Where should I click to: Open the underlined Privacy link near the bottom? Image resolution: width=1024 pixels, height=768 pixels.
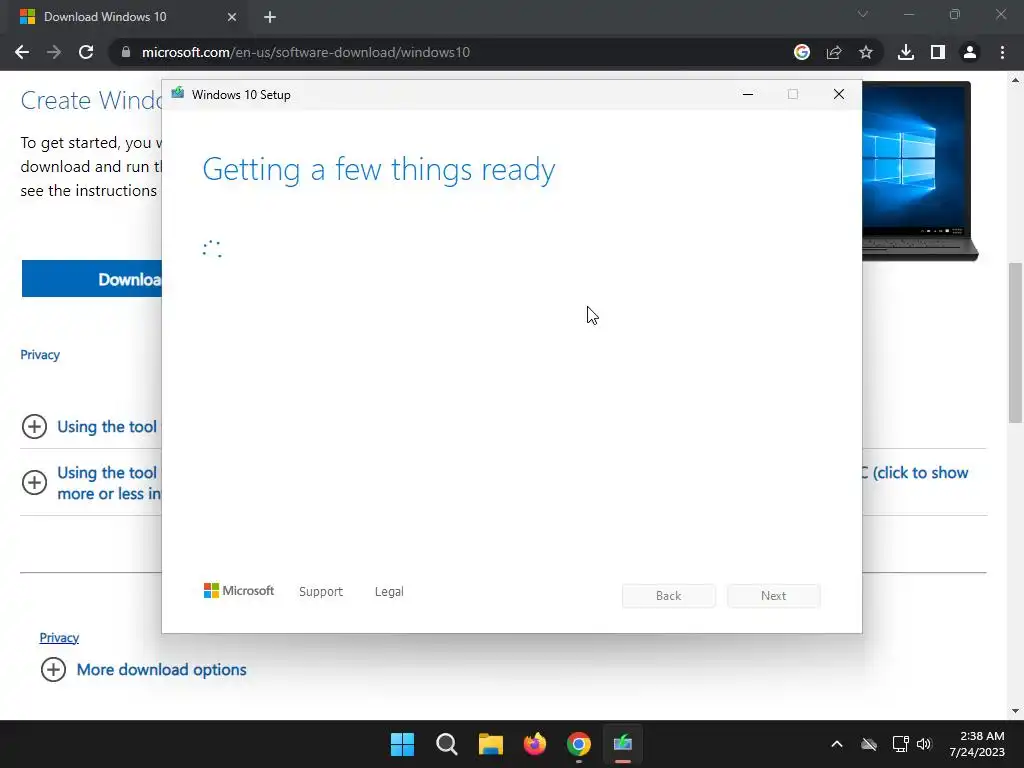[59, 637]
